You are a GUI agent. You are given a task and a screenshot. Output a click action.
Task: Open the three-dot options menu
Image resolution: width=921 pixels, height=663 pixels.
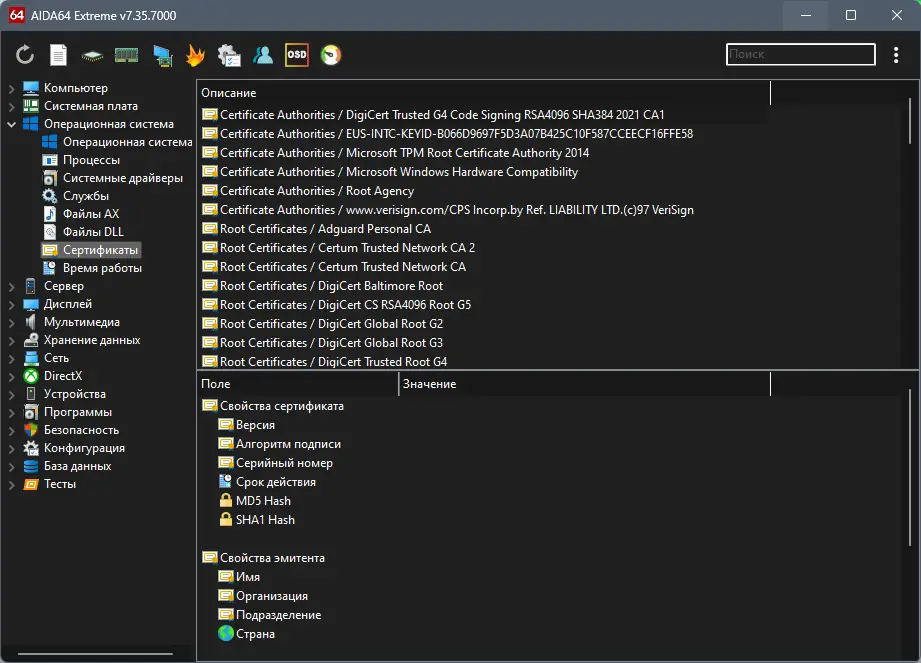click(896, 55)
